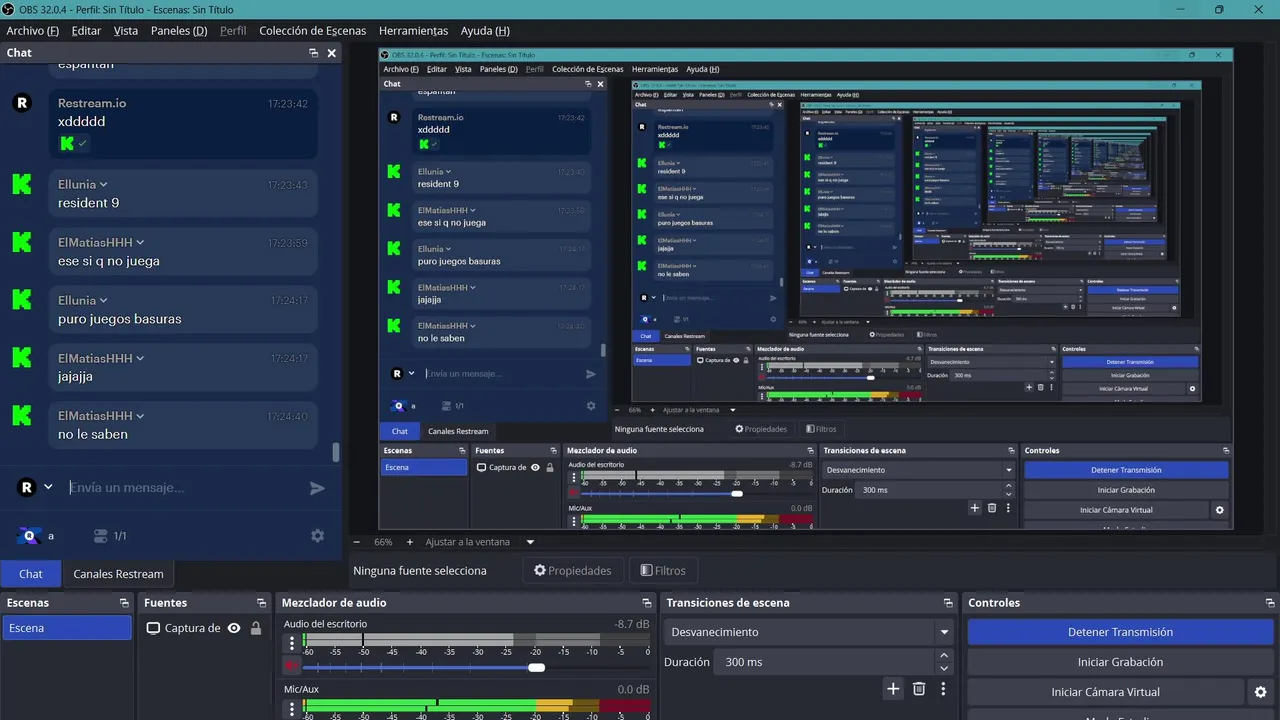
Task: Open the Herramientas menu
Action: point(413,31)
